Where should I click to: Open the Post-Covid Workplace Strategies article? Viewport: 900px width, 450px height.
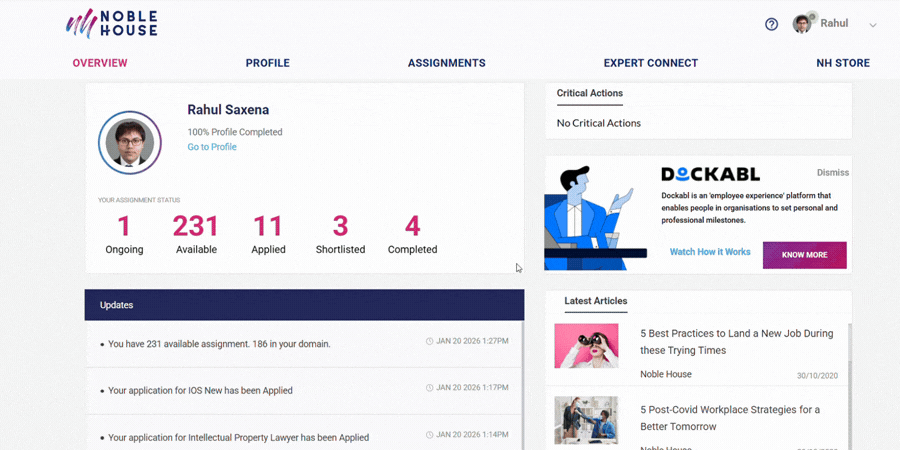730,418
